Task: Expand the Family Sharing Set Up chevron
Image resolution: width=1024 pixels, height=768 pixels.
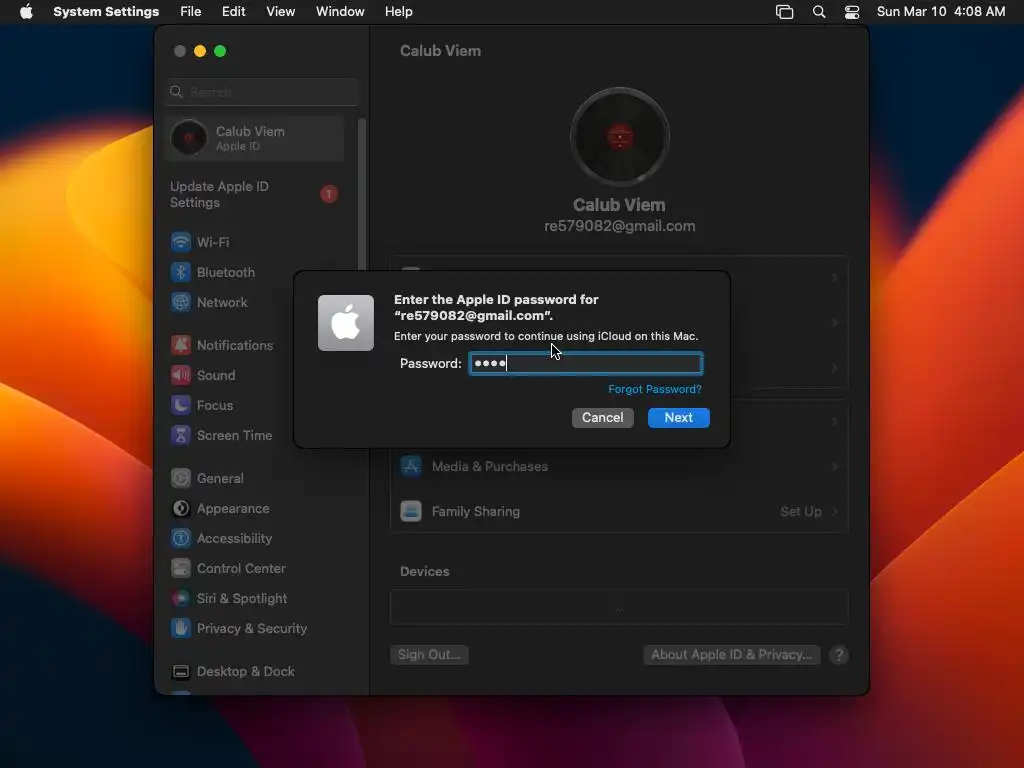Action: click(835, 511)
